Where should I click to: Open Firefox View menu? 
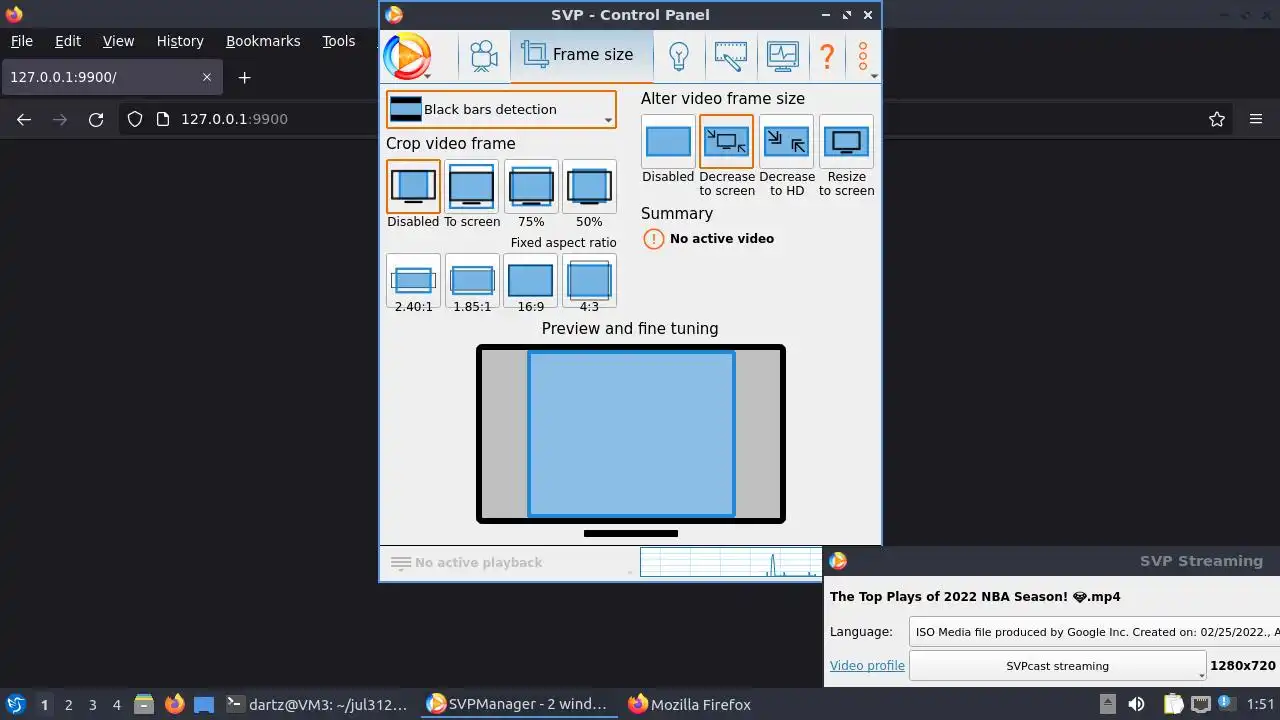coord(118,41)
